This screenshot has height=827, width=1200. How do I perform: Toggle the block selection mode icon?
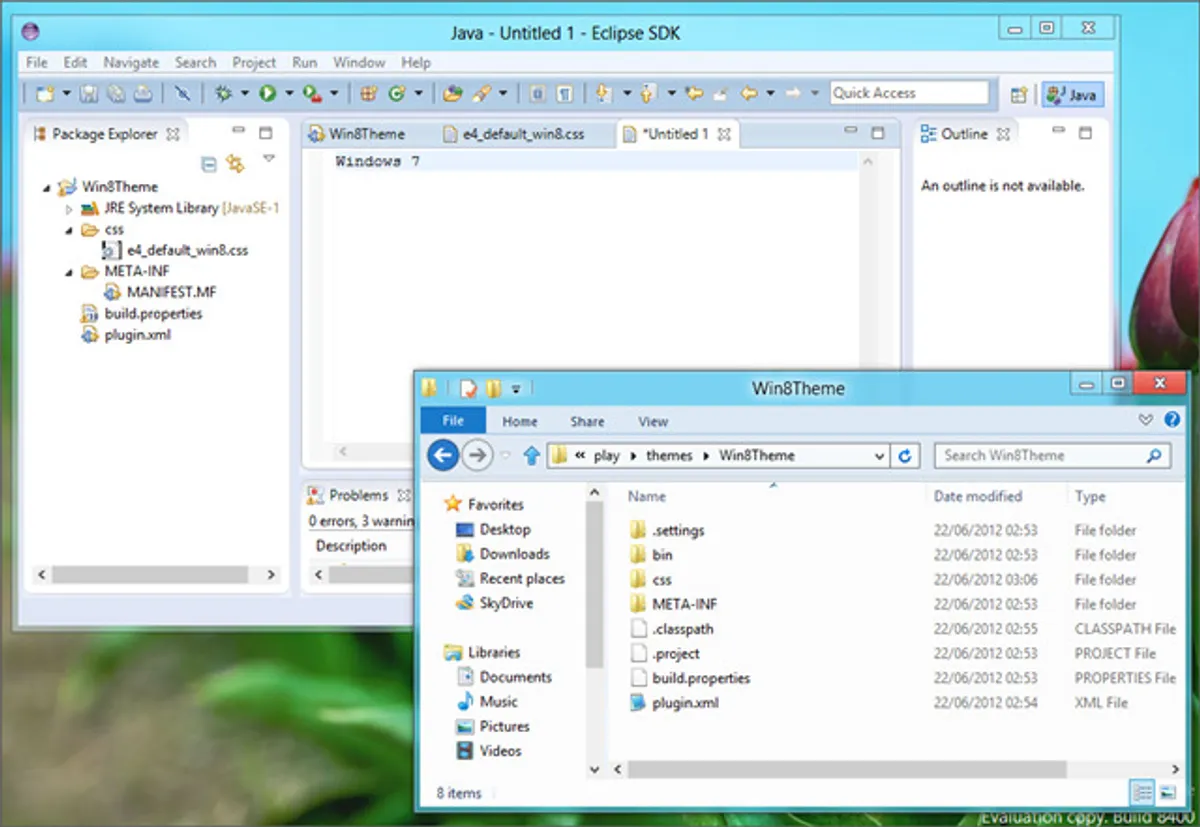click(x=538, y=93)
